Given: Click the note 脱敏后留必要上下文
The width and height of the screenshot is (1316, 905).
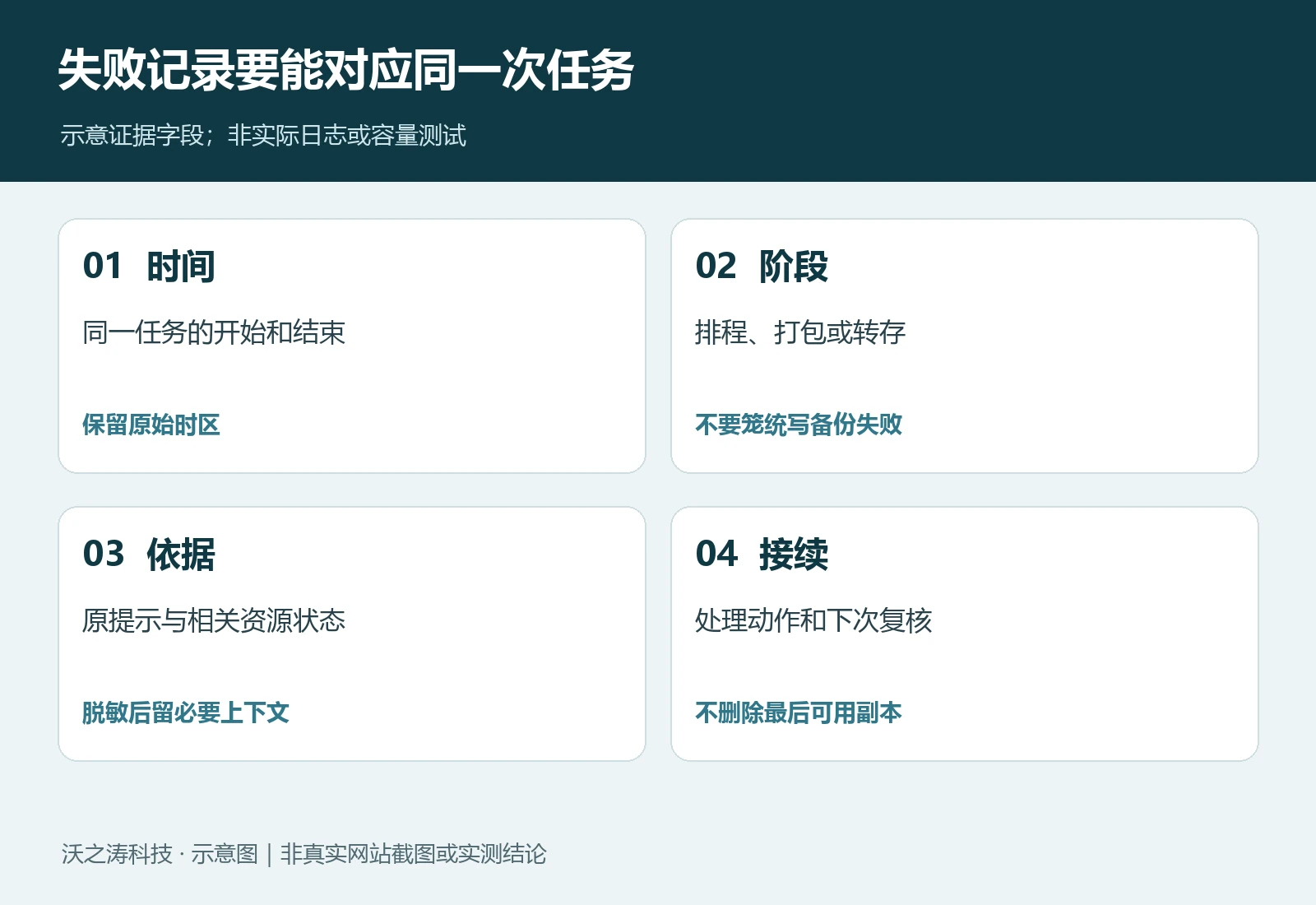Looking at the screenshot, I should pos(186,712).
